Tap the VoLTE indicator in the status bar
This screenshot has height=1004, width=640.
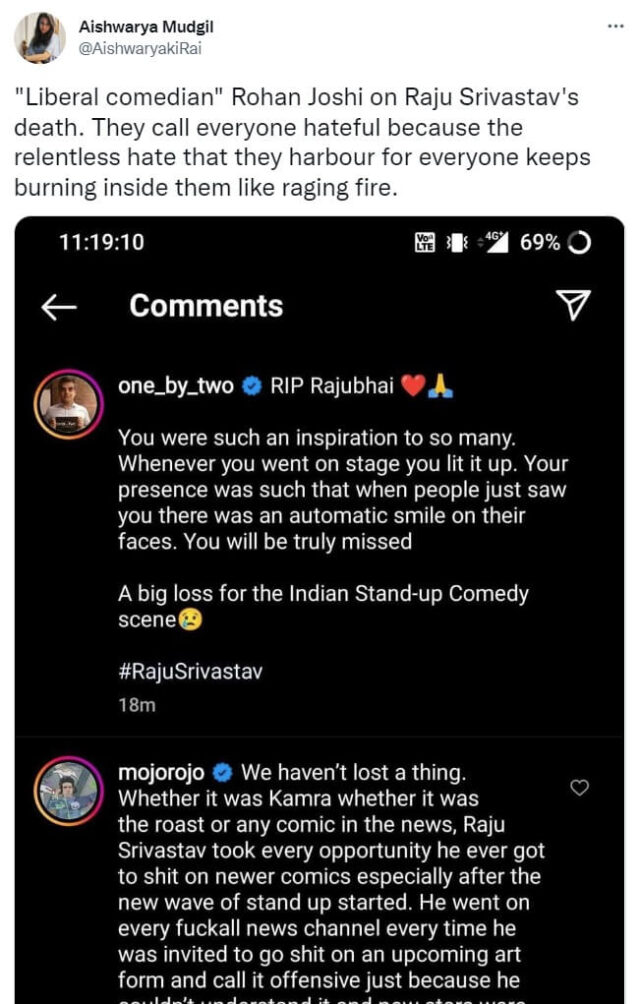coord(425,243)
